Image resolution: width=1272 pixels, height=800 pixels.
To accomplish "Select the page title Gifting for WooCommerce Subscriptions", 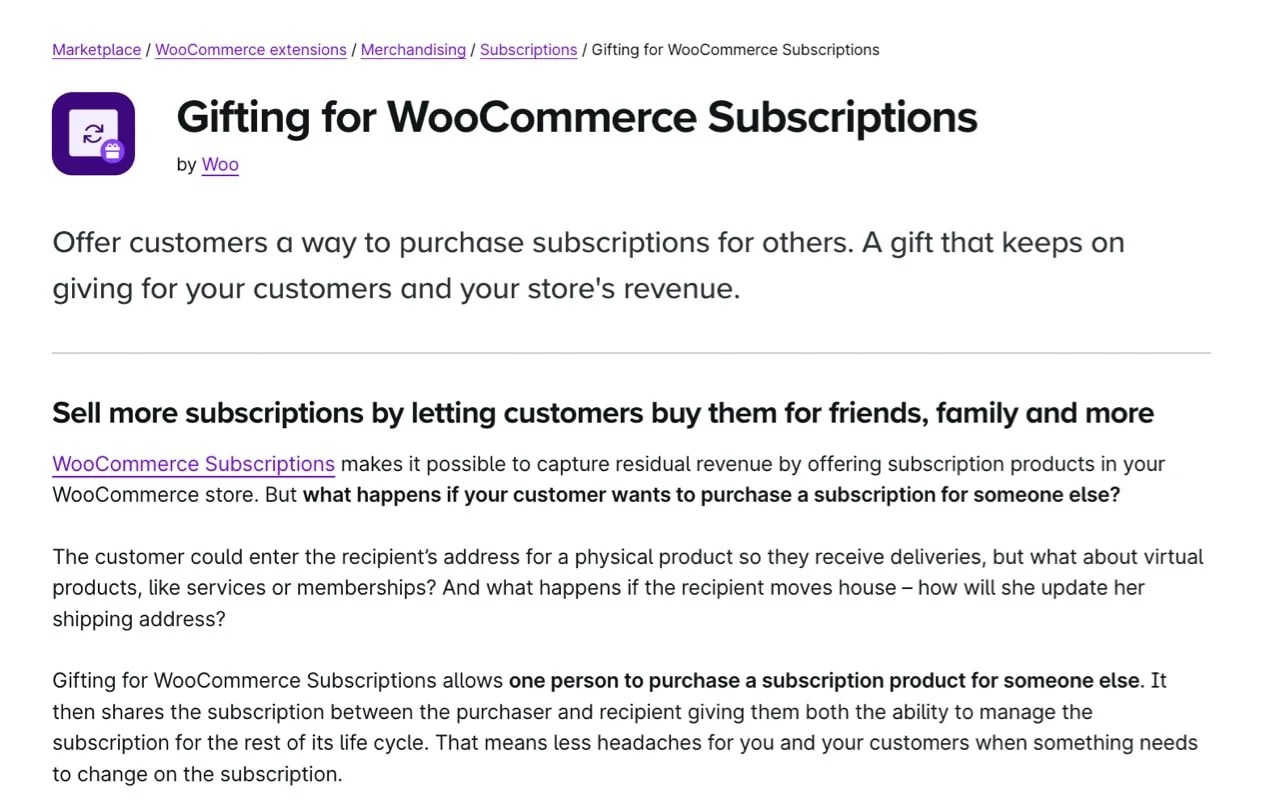I will click(576, 117).
